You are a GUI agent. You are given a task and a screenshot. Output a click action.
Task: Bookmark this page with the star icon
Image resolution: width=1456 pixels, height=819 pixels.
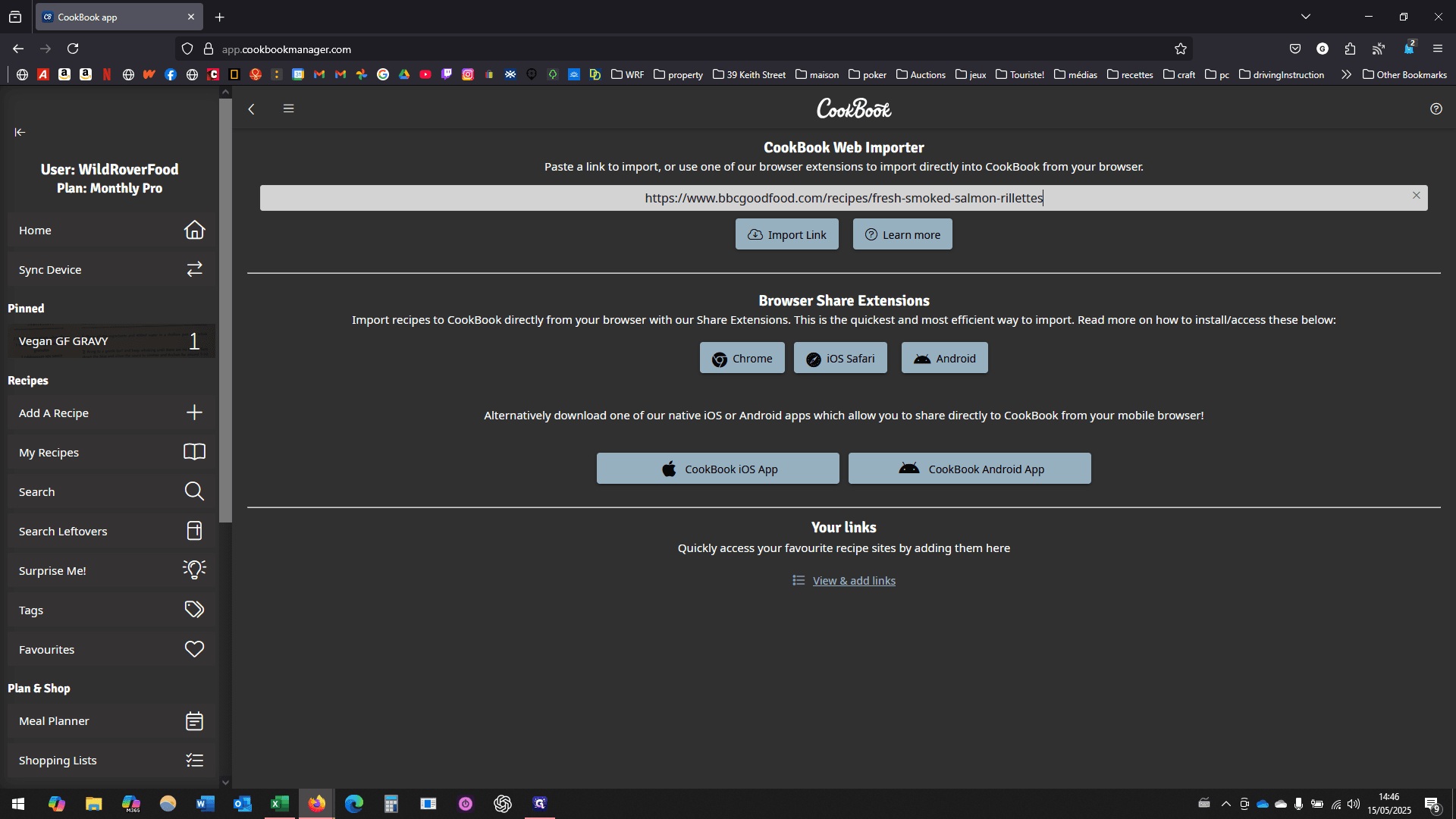[x=1180, y=49]
